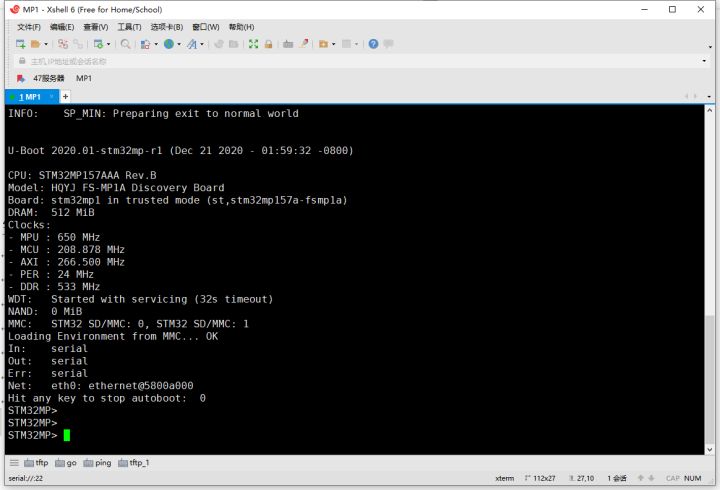Close the 1 MP1 tab with its x
Image resolution: width=720 pixels, height=490 pixels.
tap(52, 96)
